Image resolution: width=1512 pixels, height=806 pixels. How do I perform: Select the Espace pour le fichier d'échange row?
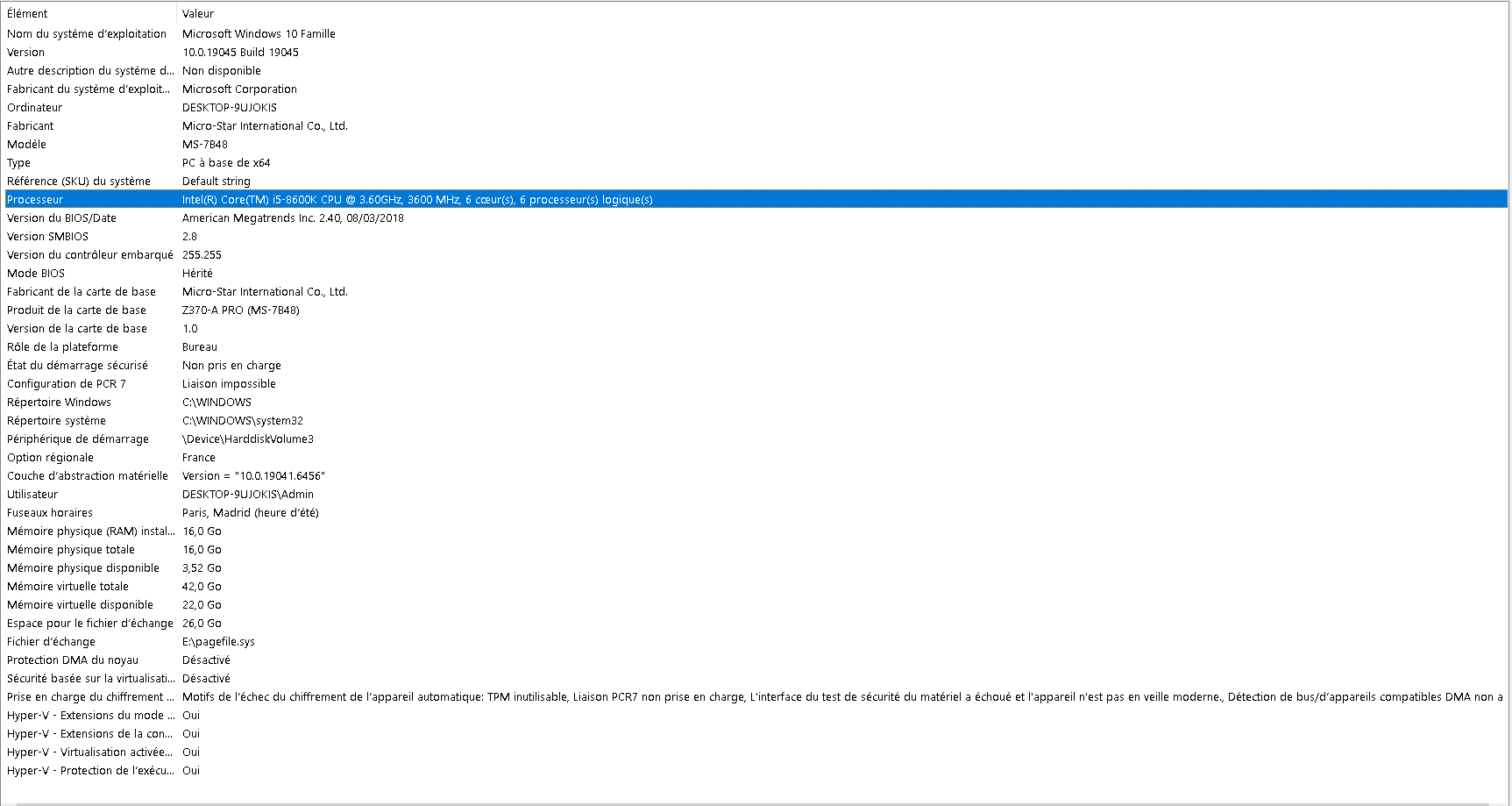(x=756, y=623)
